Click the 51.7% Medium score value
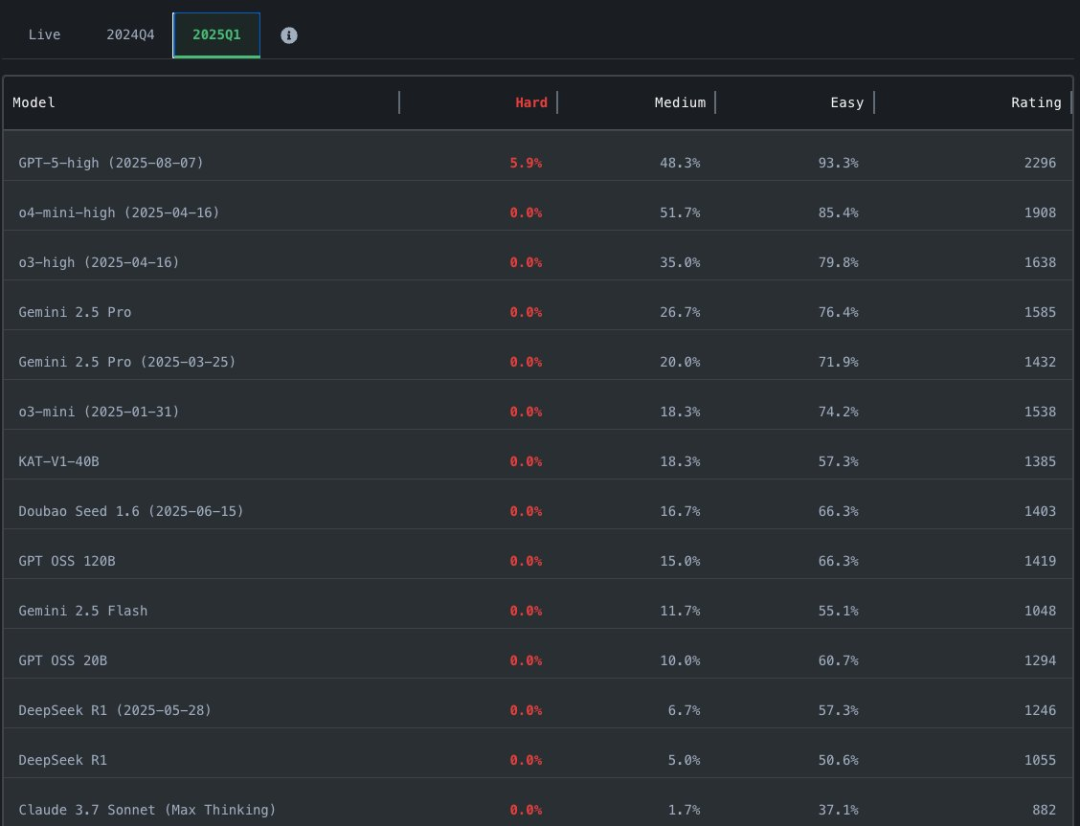 [680, 213]
